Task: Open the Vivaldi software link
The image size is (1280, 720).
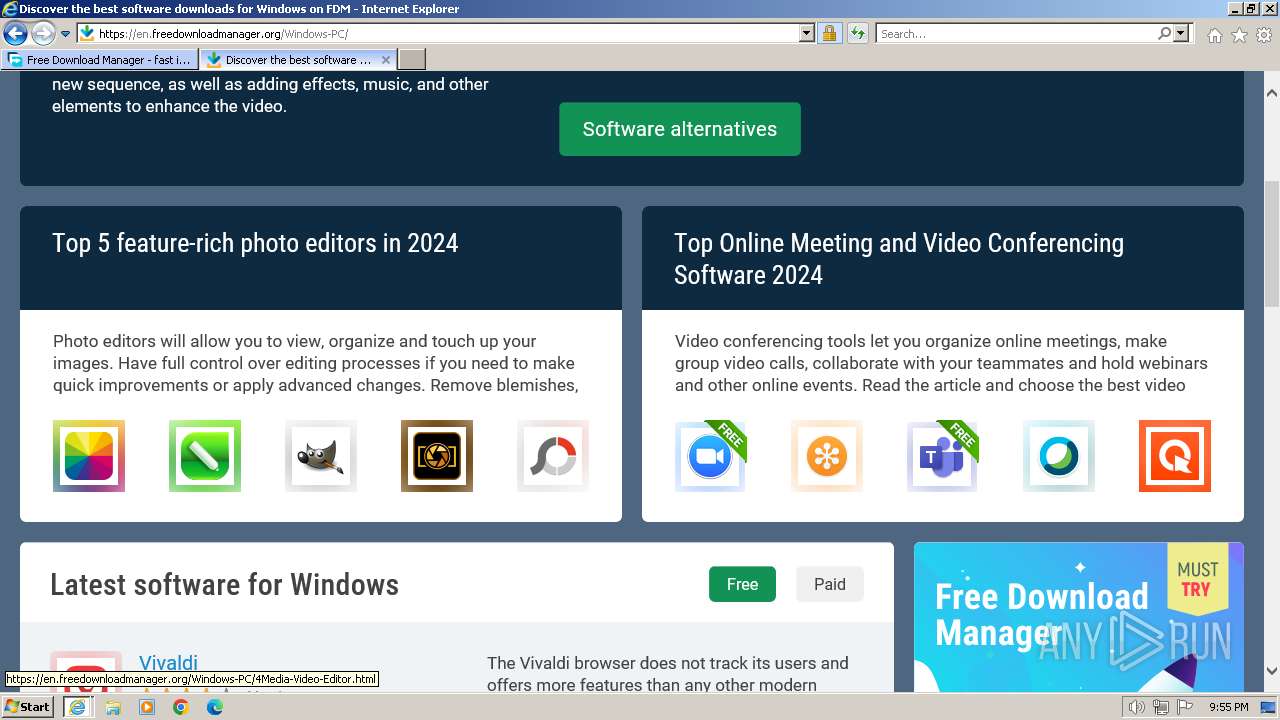Action: pyautogui.click(x=168, y=663)
